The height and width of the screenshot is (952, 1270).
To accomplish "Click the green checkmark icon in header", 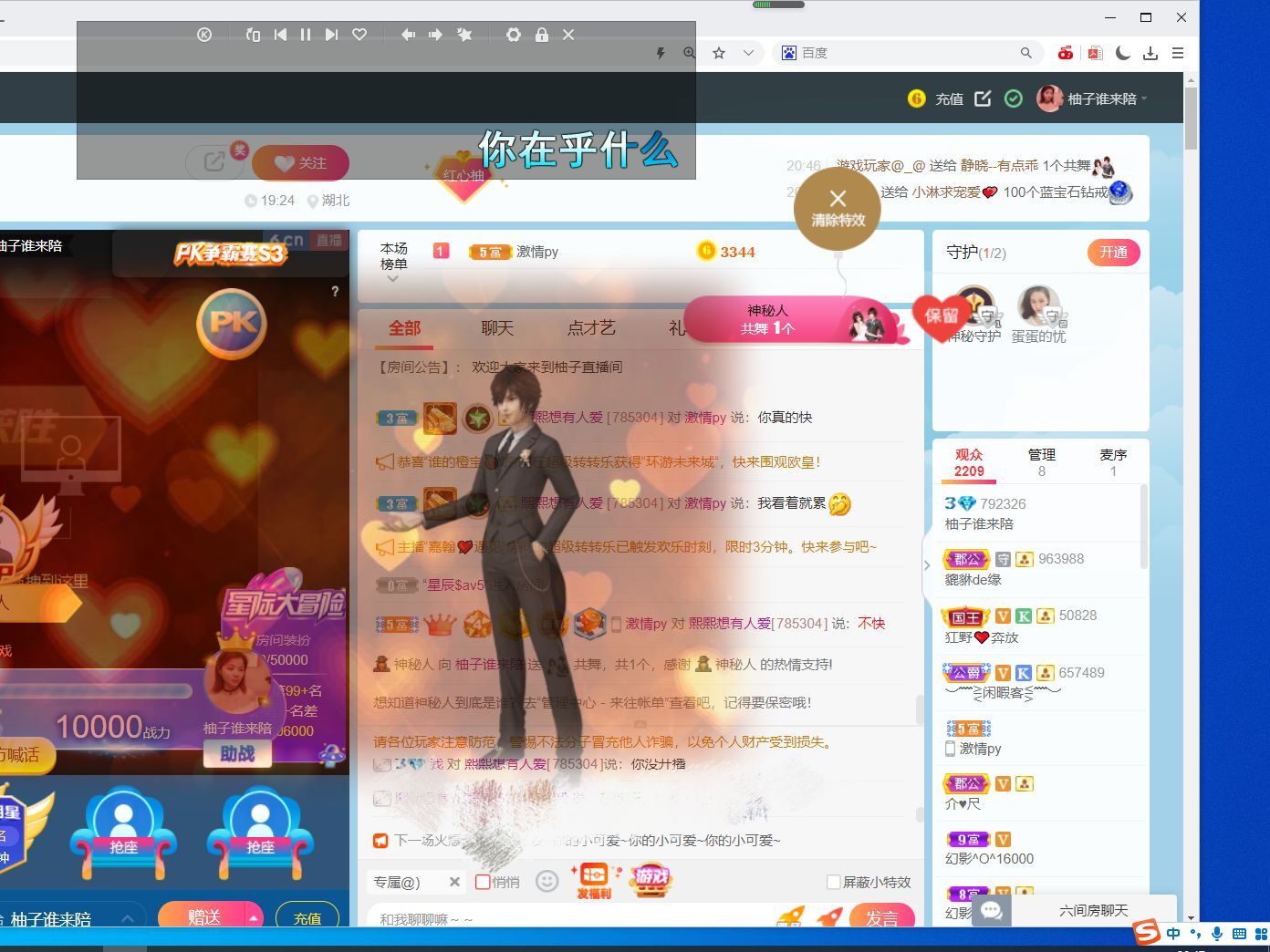I will pyautogui.click(x=1014, y=98).
